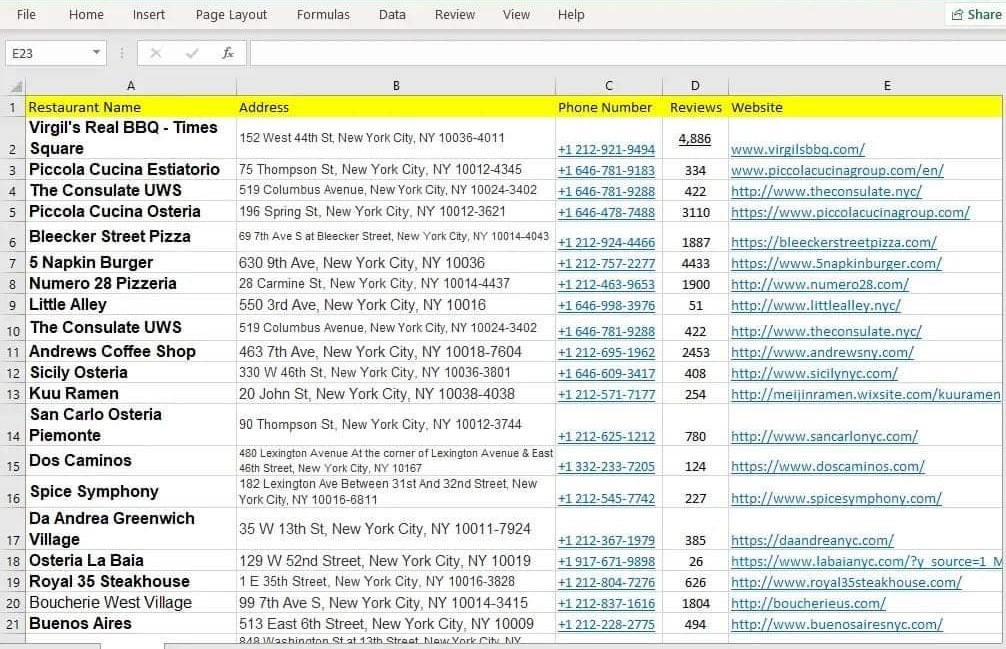The image size is (1006, 649).
Task: Select address cell 550 3rd Ave
Action: click(x=396, y=305)
